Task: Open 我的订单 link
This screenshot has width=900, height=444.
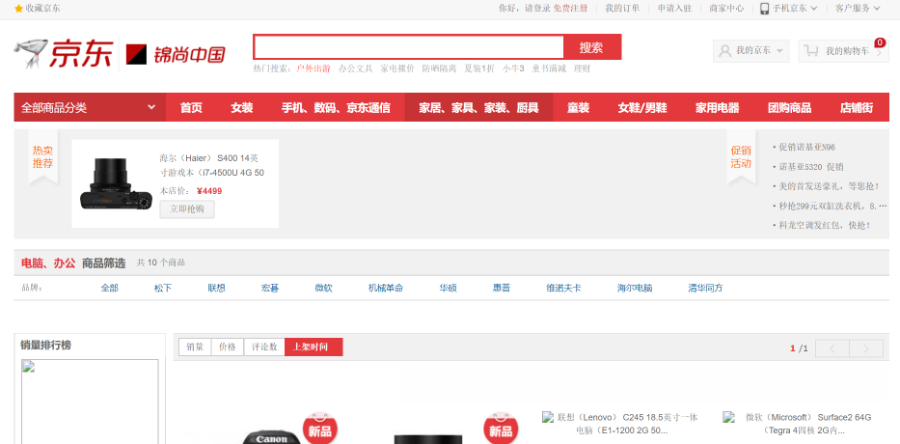Action: pos(622,9)
